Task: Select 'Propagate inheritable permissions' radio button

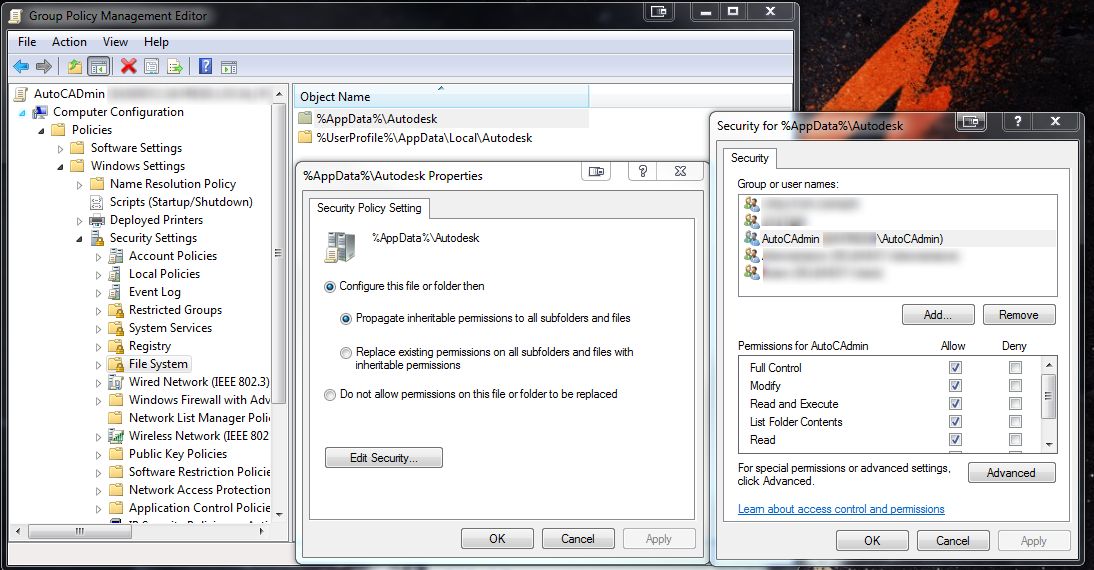Action: point(346,319)
